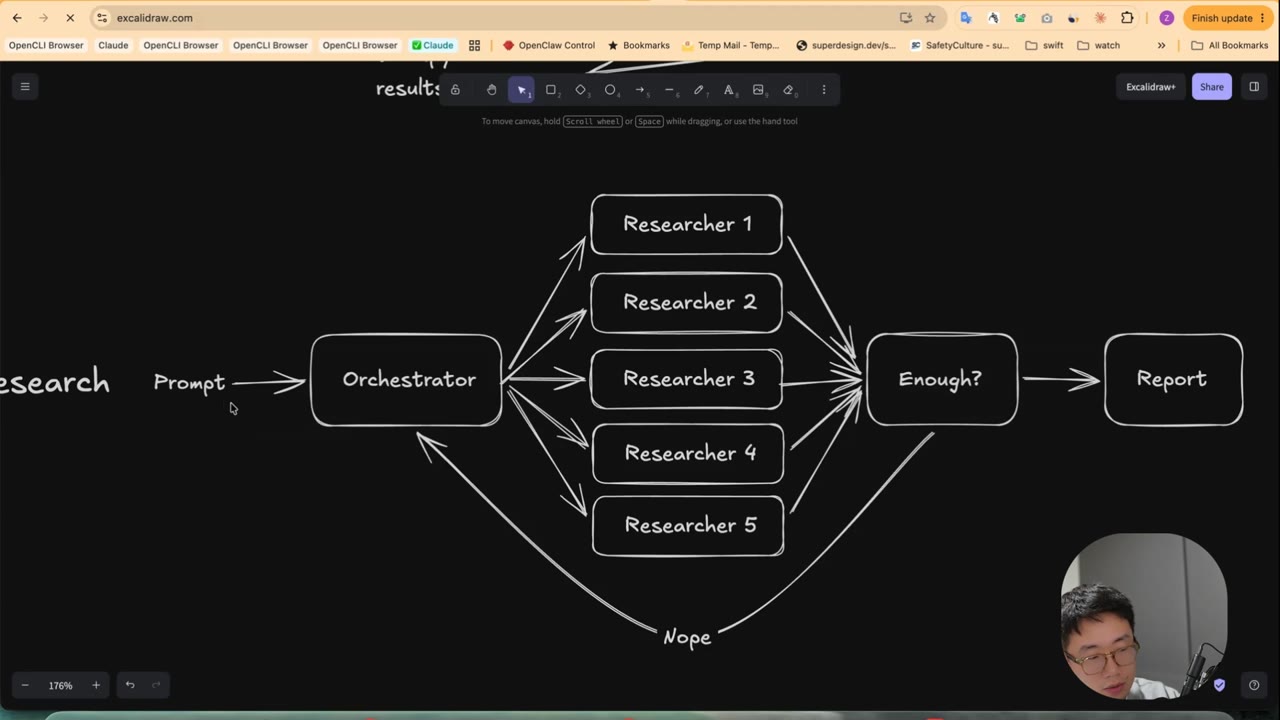Select the Hand panning tool
1280x720 pixels.
(x=491, y=90)
